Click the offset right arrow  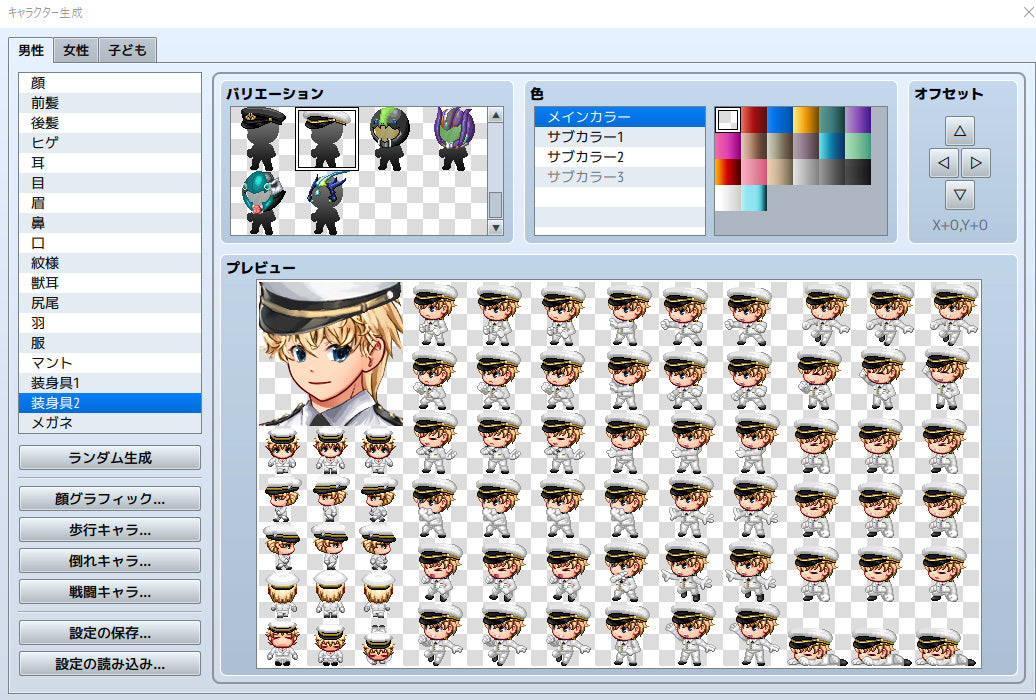tap(976, 163)
